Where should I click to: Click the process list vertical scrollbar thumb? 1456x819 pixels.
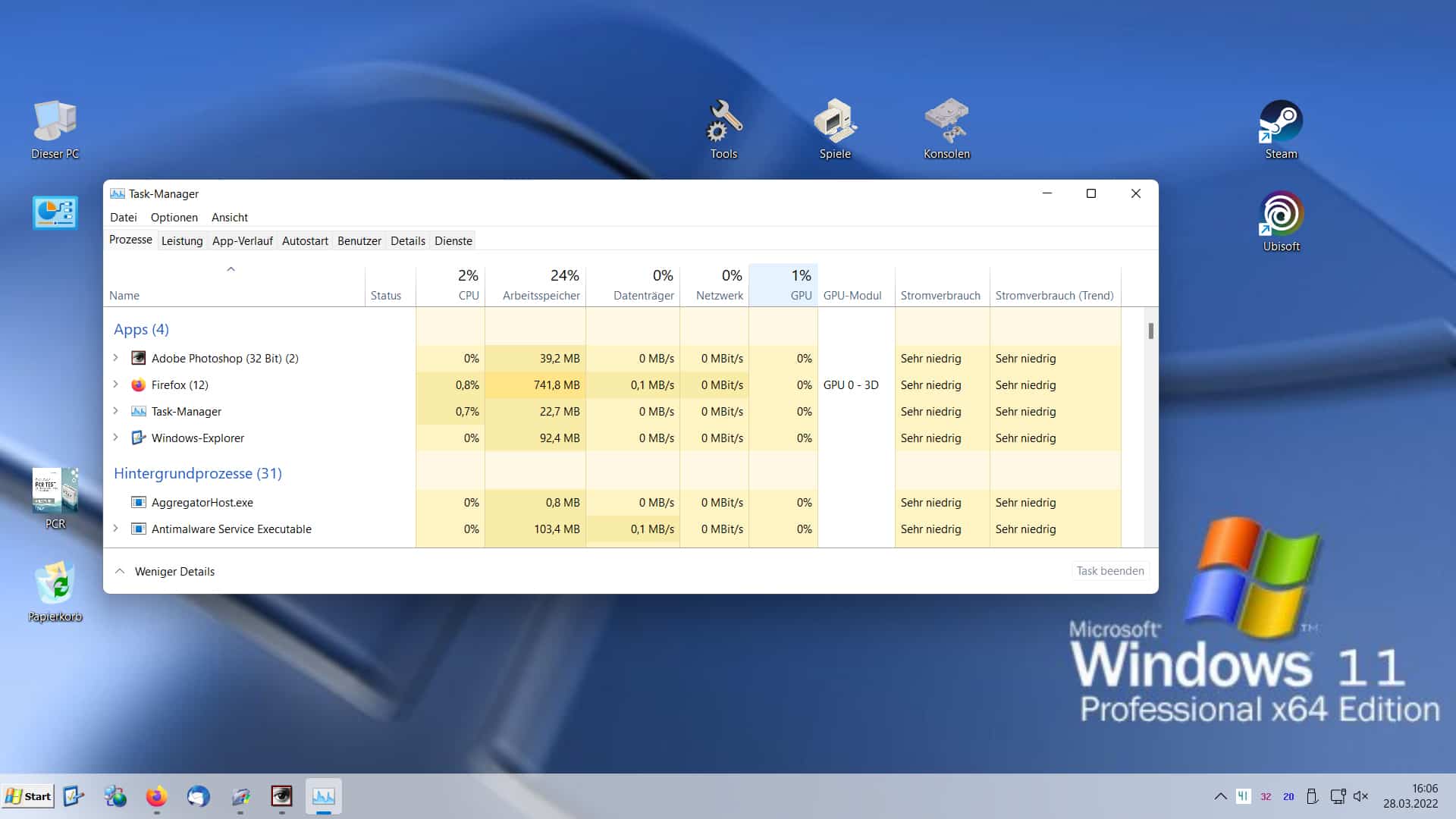pos(1151,331)
